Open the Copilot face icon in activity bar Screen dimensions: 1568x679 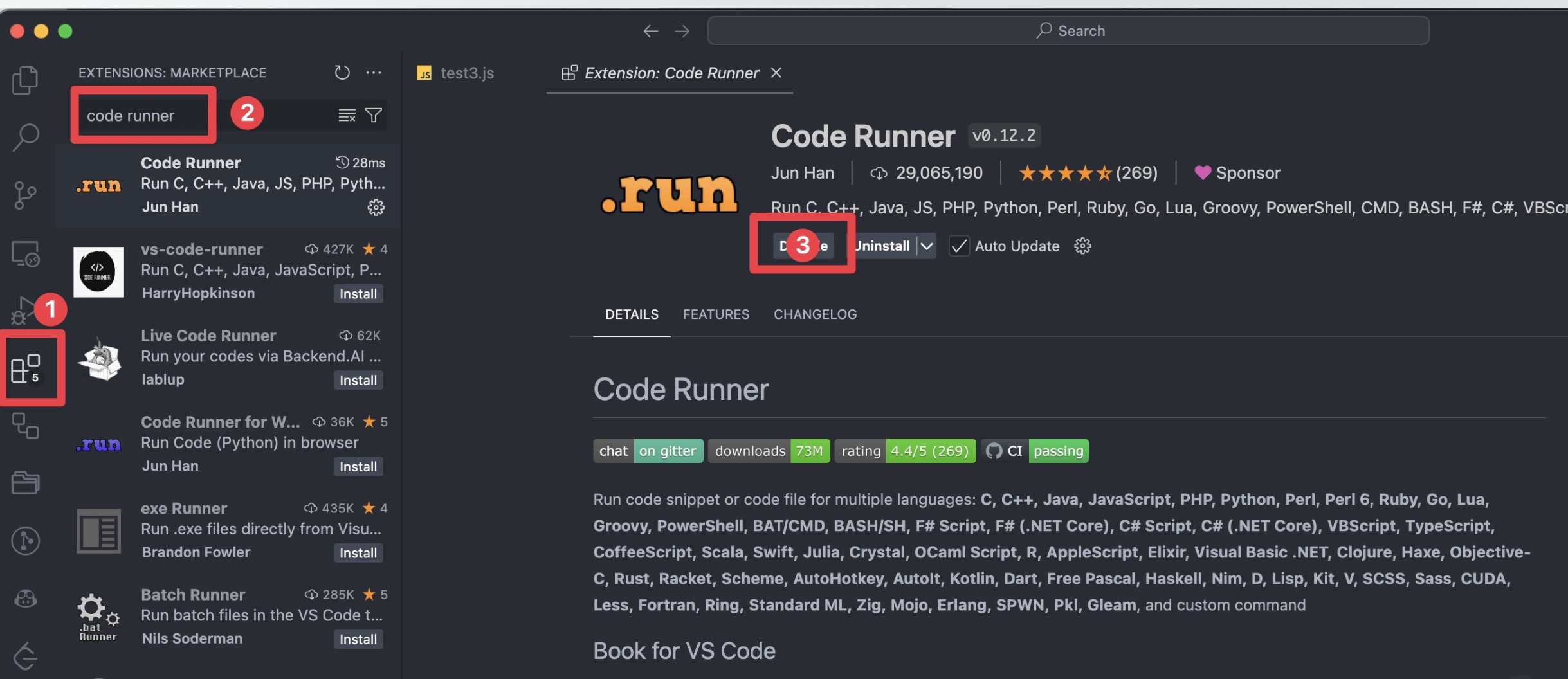coord(26,599)
